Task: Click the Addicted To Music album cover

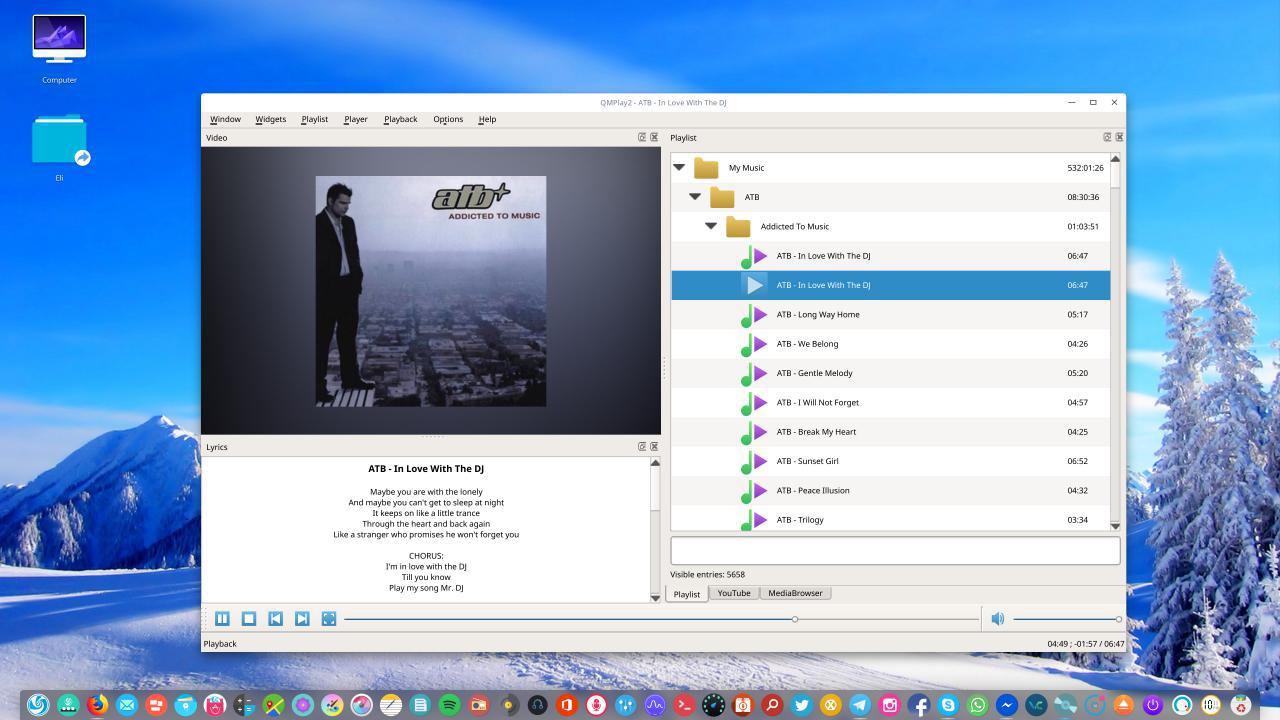Action: pyautogui.click(x=431, y=291)
